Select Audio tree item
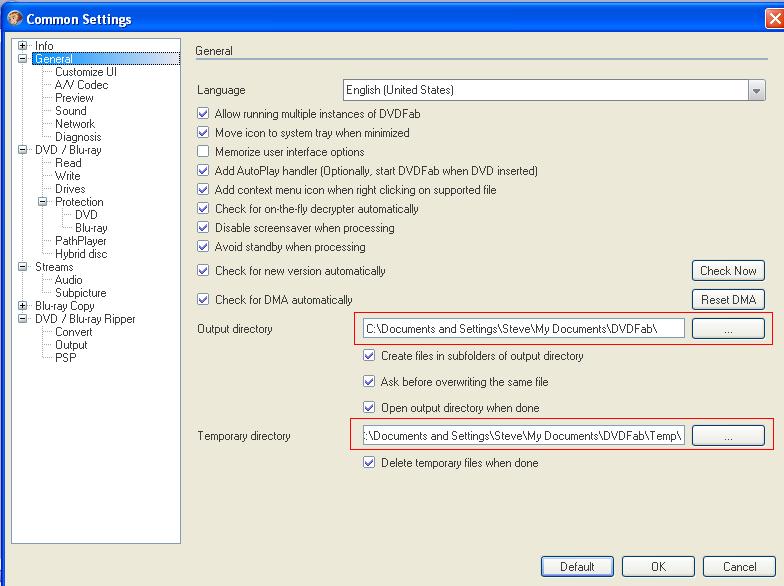Viewport: 784px width, 586px height. pyautogui.click(x=68, y=280)
